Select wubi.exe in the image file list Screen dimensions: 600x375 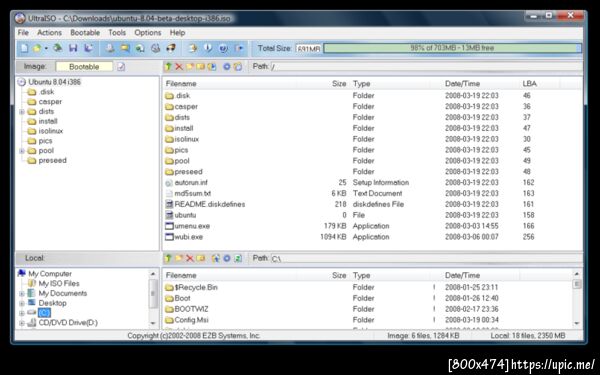coord(189,237)
